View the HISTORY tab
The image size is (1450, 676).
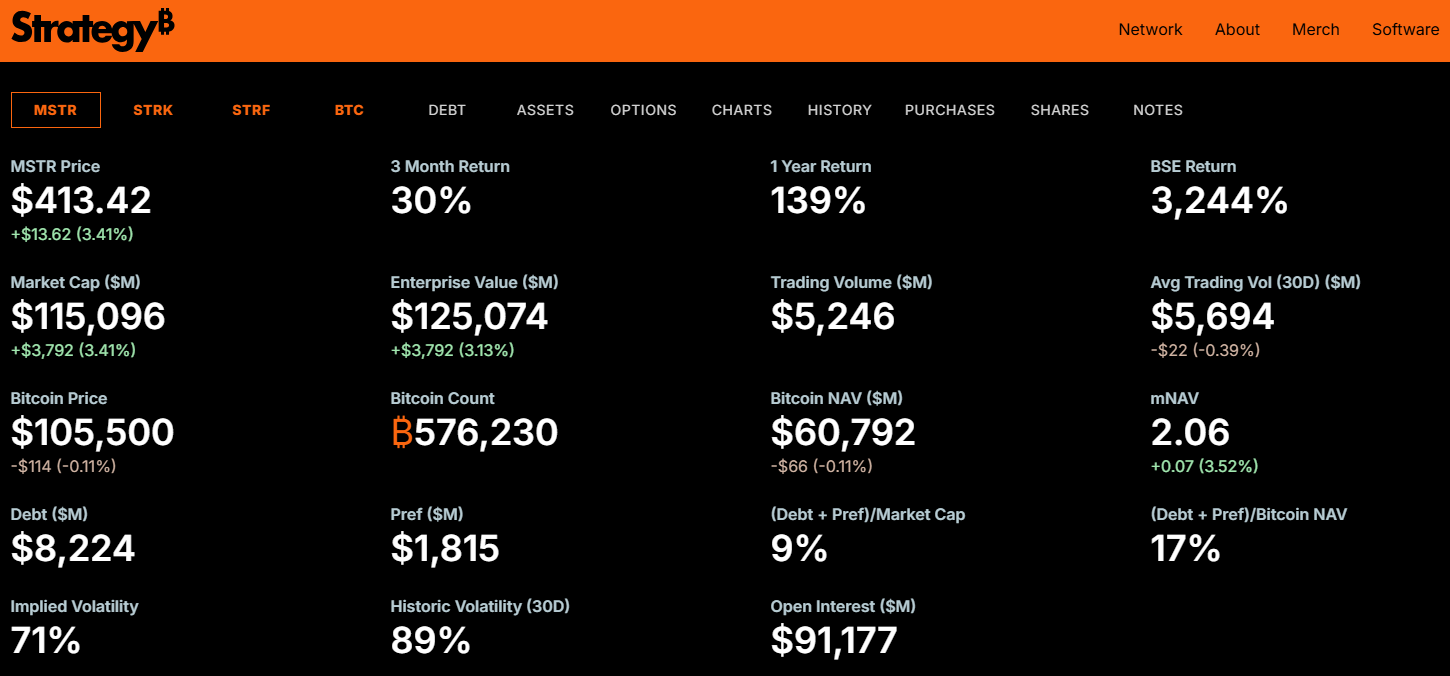coord(839,110)
